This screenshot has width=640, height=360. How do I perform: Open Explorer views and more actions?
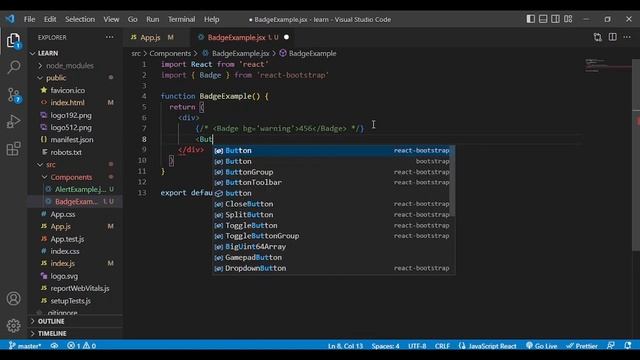click(x=110, y=37)
